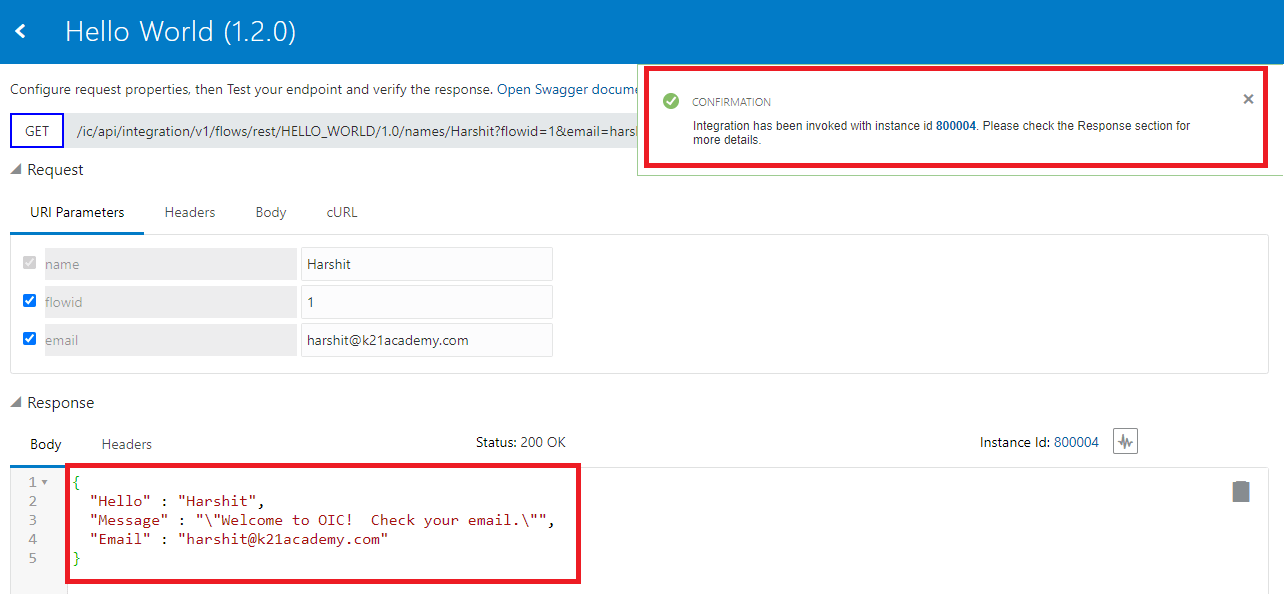Switch to the response Headers tab
Viewport: 1284px width, 594px height.
point(127,444)
